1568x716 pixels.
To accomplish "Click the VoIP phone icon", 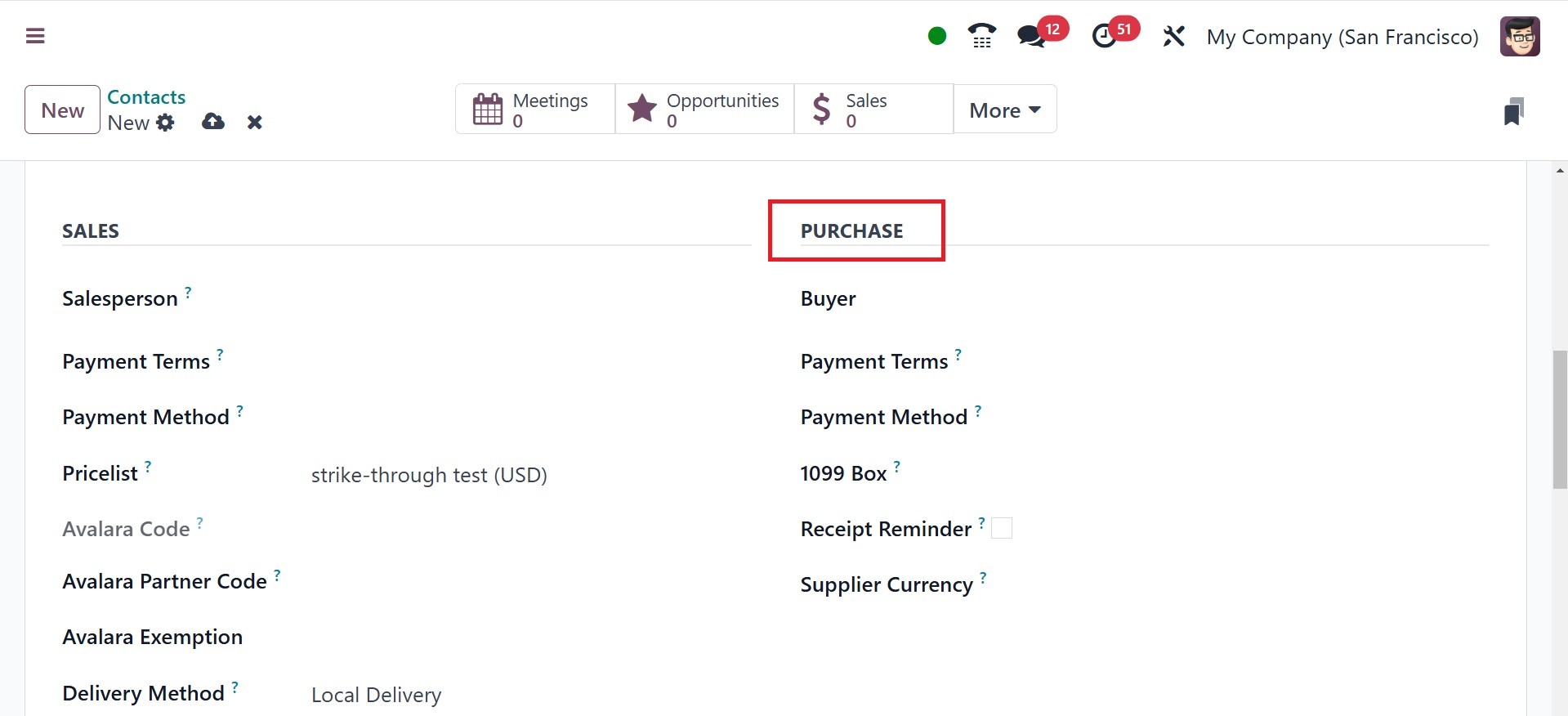I will [x=981, y=36].
